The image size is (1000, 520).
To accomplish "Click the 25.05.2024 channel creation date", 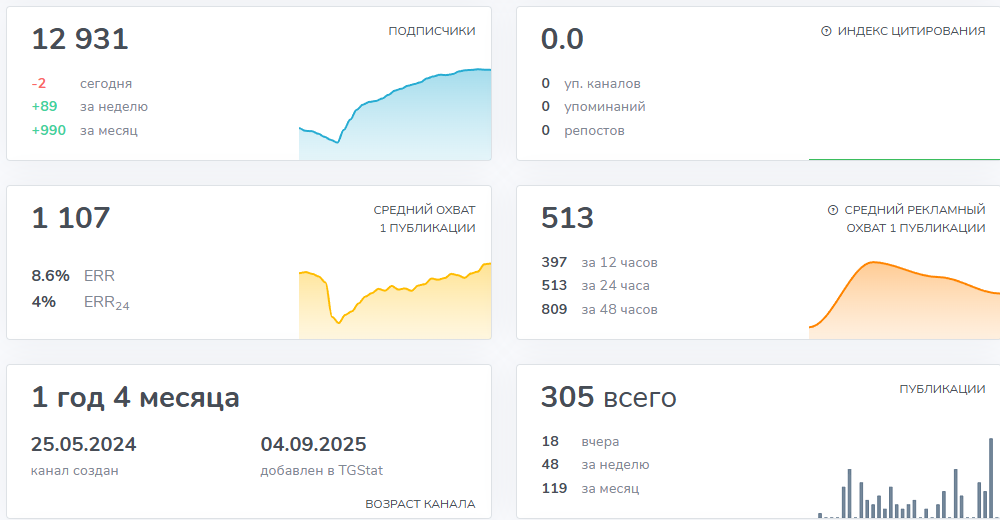I will click(x=84, y=445).
